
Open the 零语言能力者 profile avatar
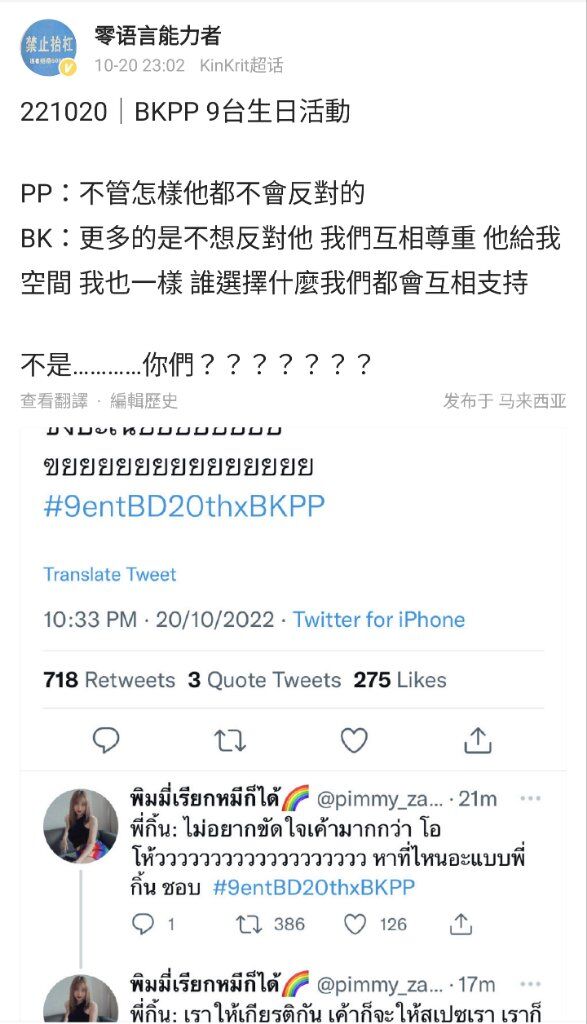tap(49, 48)
